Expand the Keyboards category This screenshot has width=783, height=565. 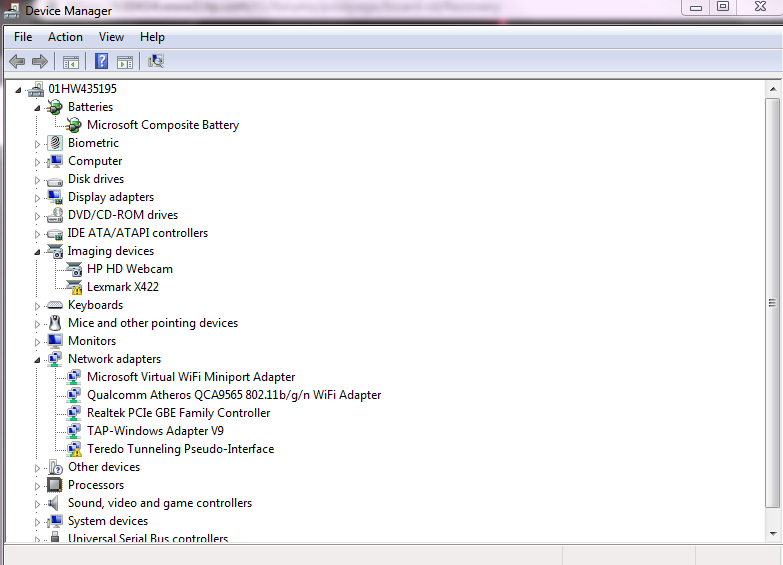point(37,306)
